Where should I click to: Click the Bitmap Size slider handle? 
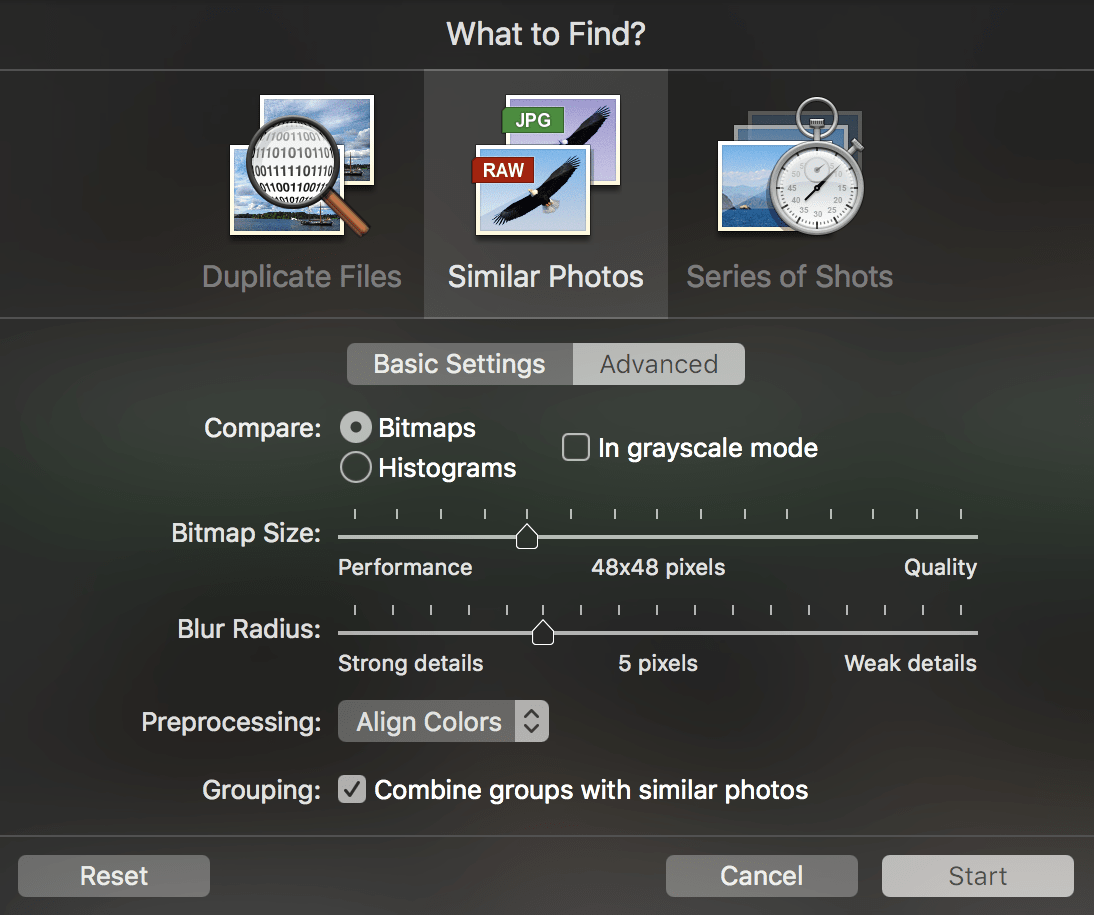coord(526,538)
